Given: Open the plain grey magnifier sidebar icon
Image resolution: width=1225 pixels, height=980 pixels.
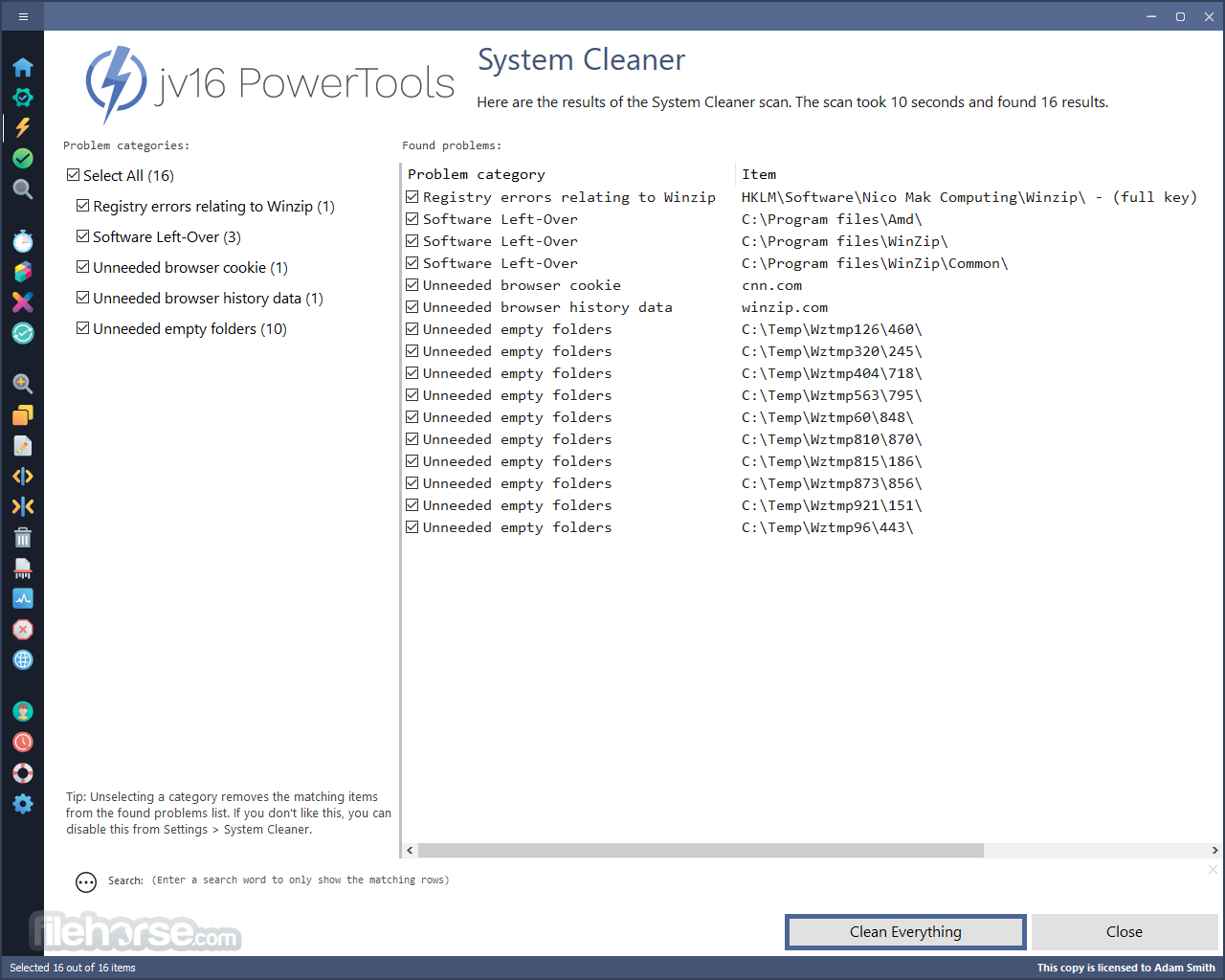Looking at the screenshot, I should coord(23,189).
